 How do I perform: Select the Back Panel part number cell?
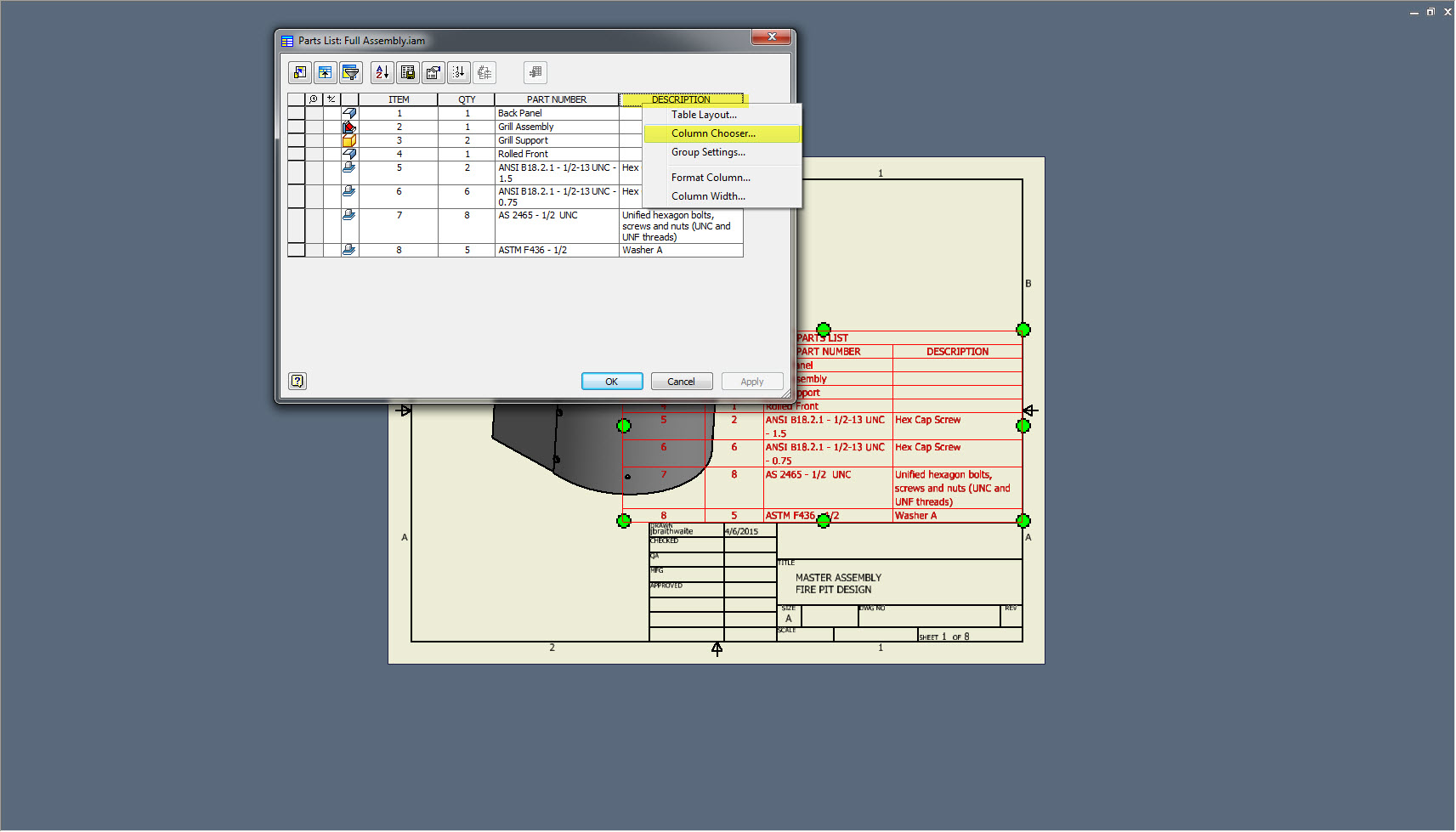[x=557, y=113]
